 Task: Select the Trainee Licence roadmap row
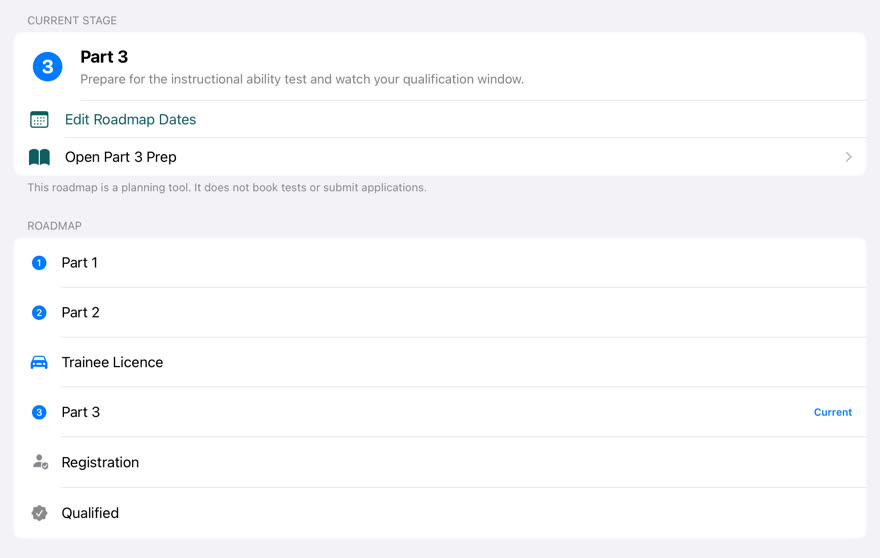[440, 363]
